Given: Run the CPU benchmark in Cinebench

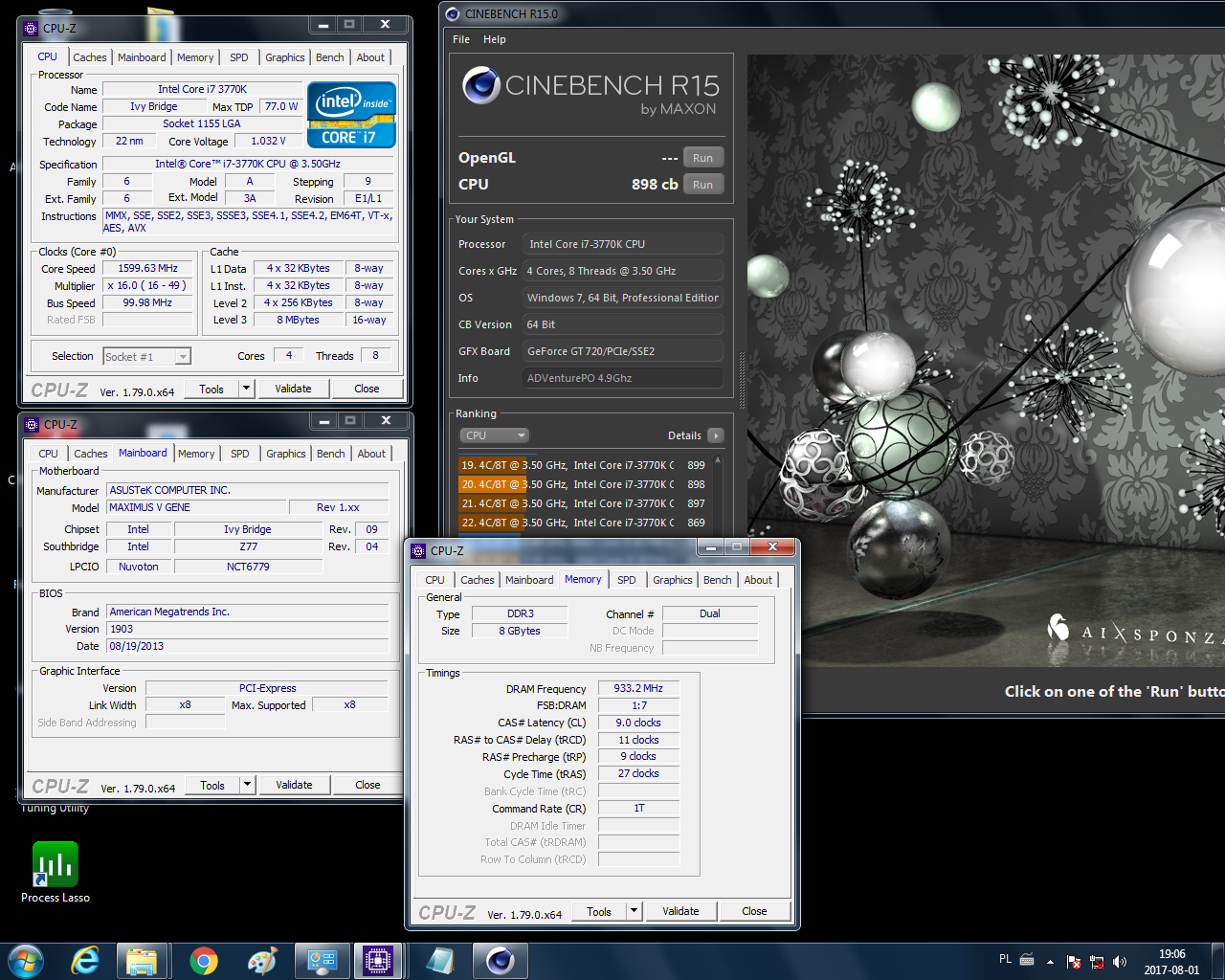Looking at the screenshot, I should click(x=703, y=185).
